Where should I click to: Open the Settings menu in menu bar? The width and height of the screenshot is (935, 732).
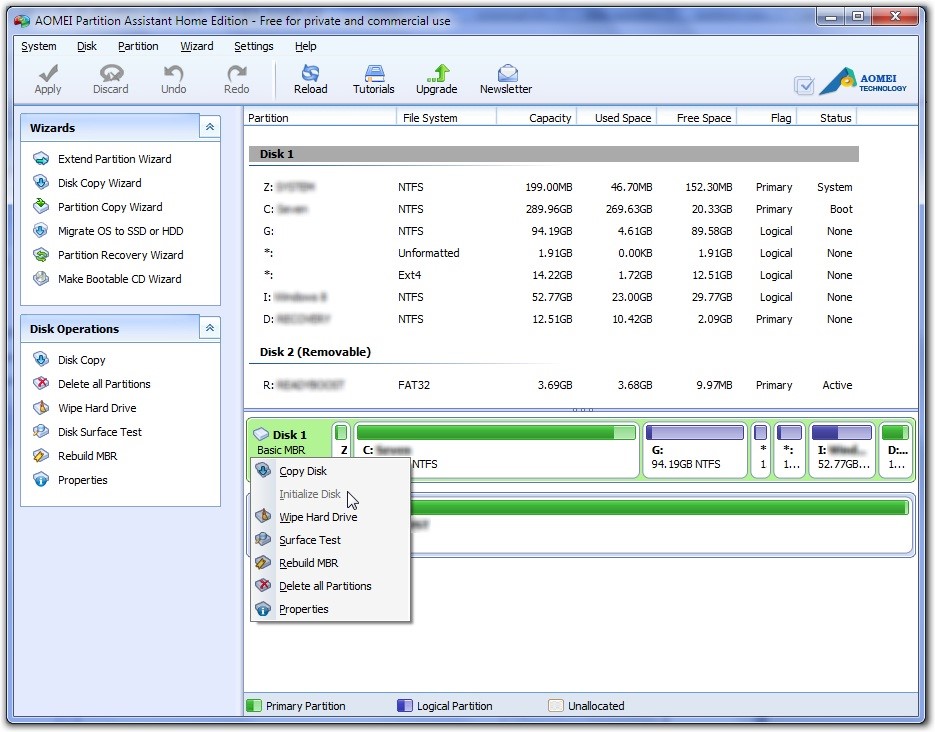click(253, 46)
